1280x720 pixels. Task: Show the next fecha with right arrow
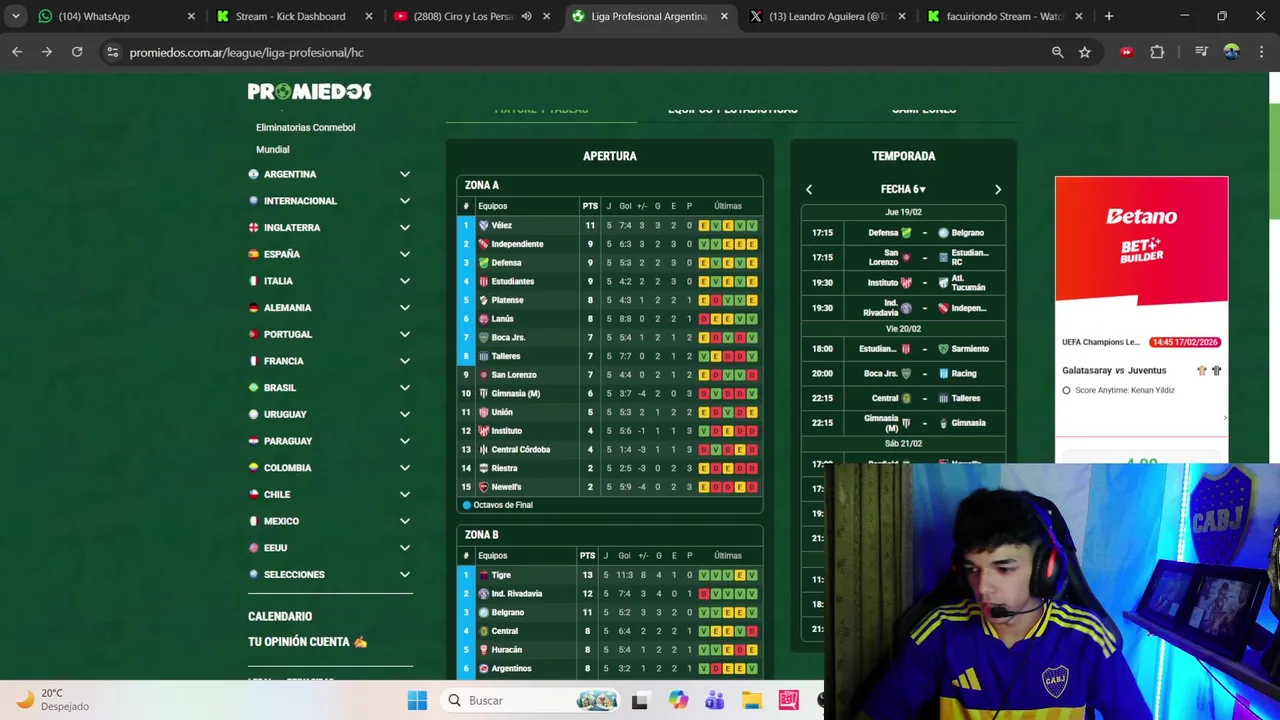[997, 189]
